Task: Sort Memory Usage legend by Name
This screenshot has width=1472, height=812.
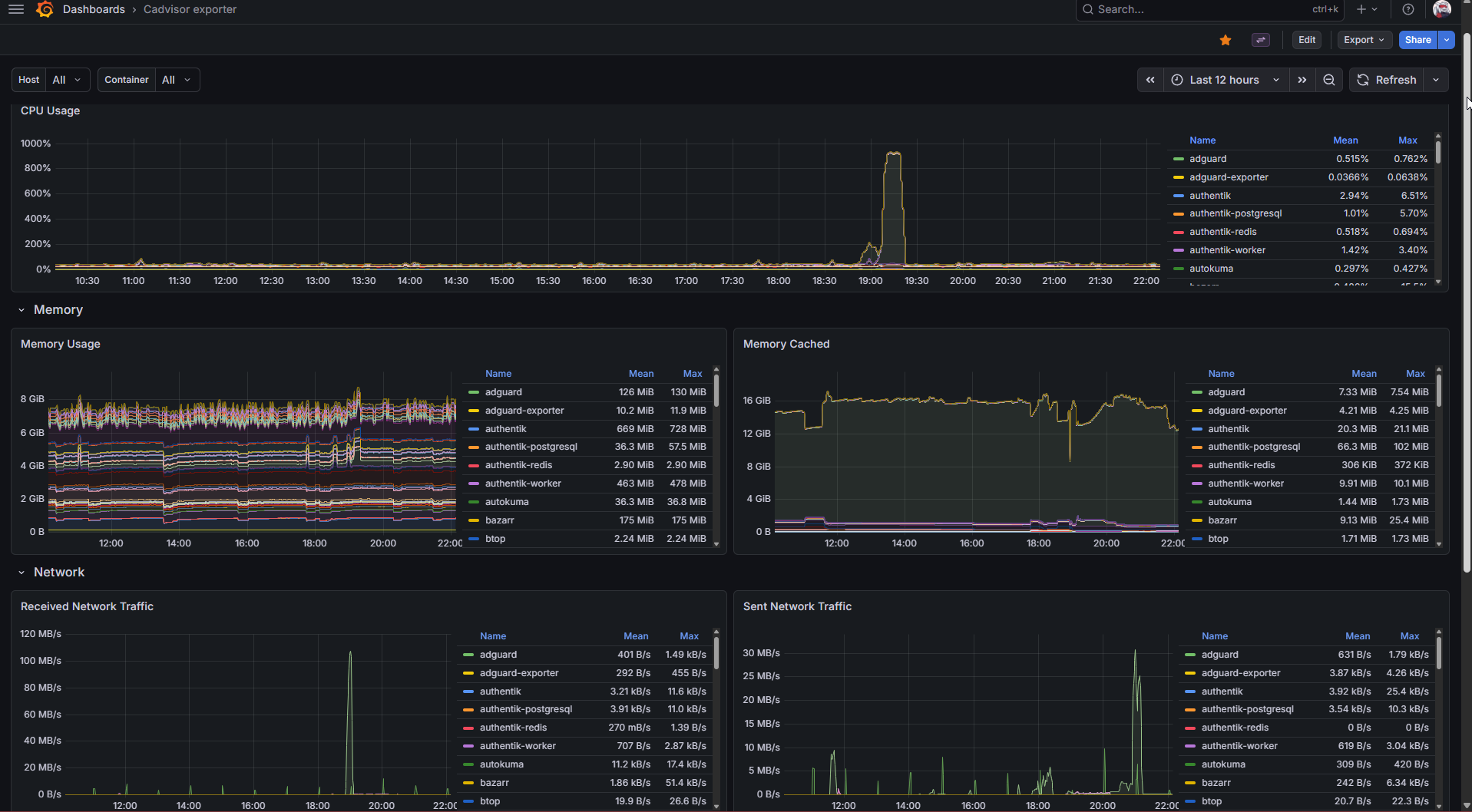Action: [498, 374]
